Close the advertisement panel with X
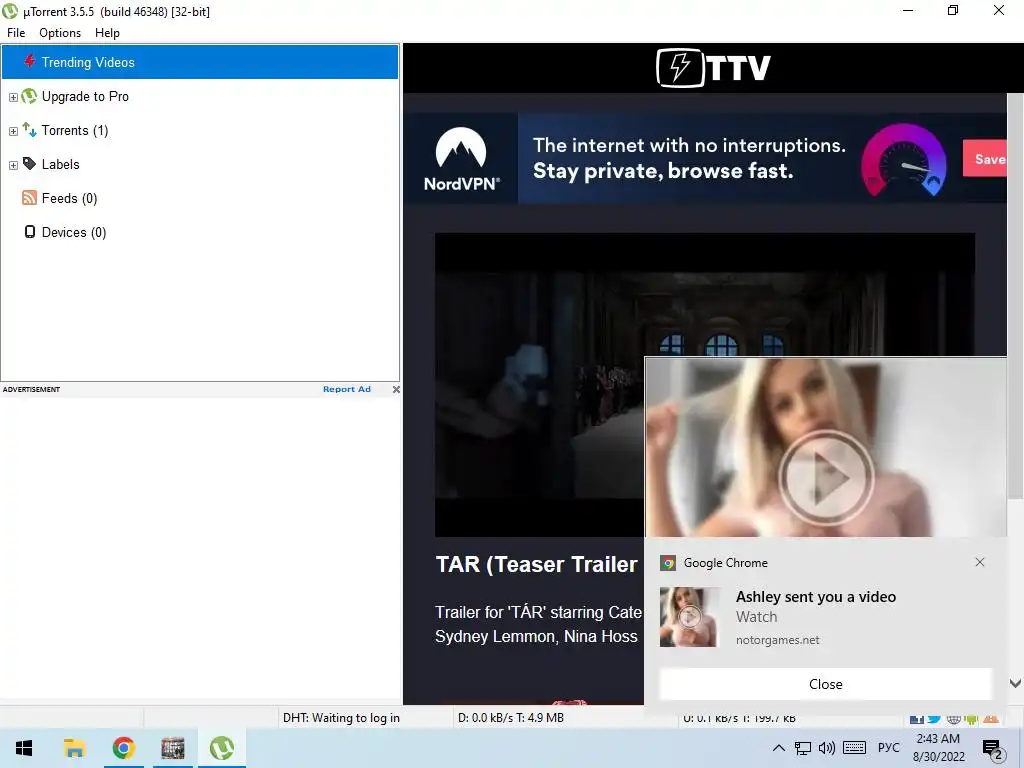This screenshot has height=768, width=1024. [x=396, y=389]
